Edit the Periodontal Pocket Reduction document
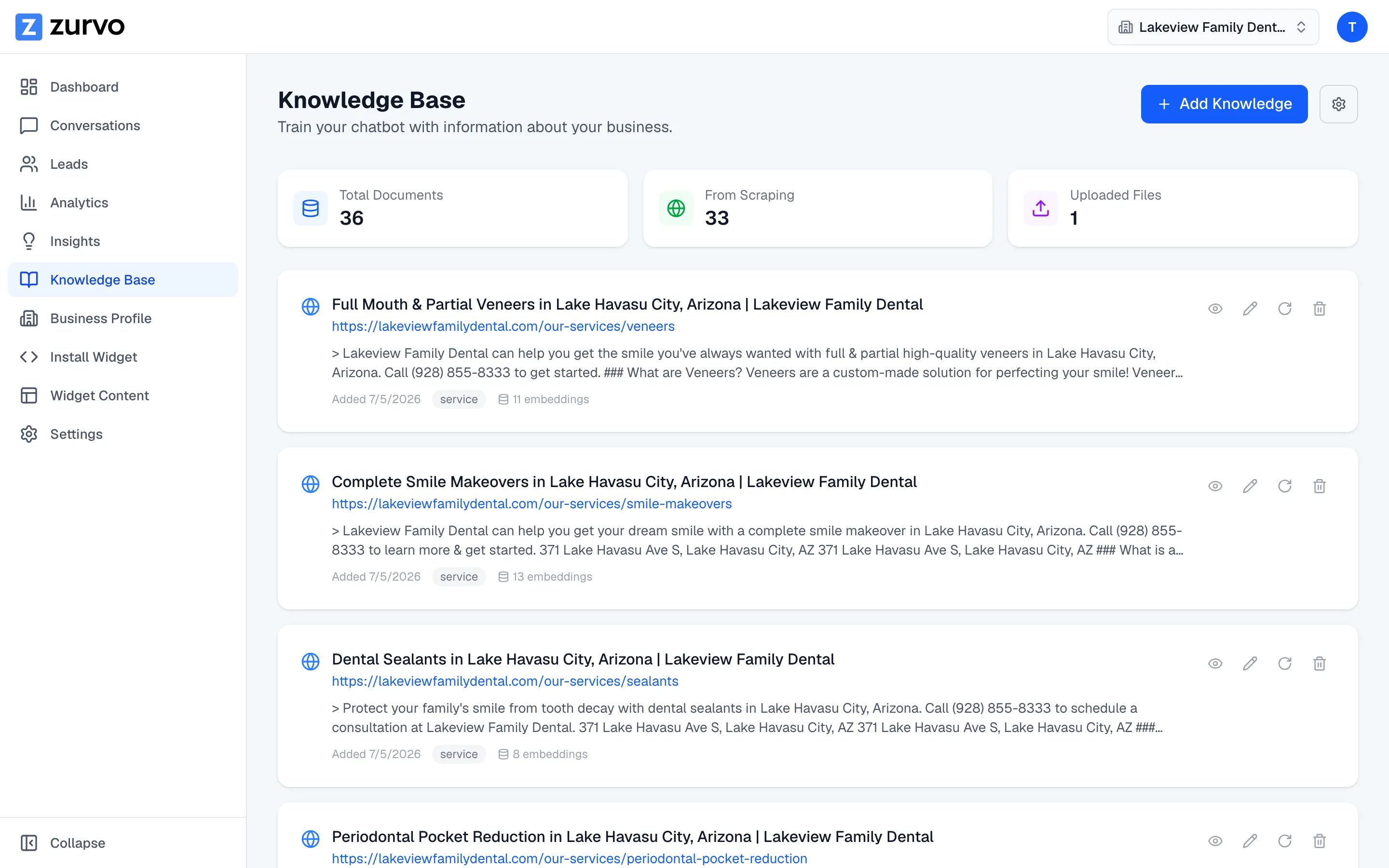 click(1250, 841)
